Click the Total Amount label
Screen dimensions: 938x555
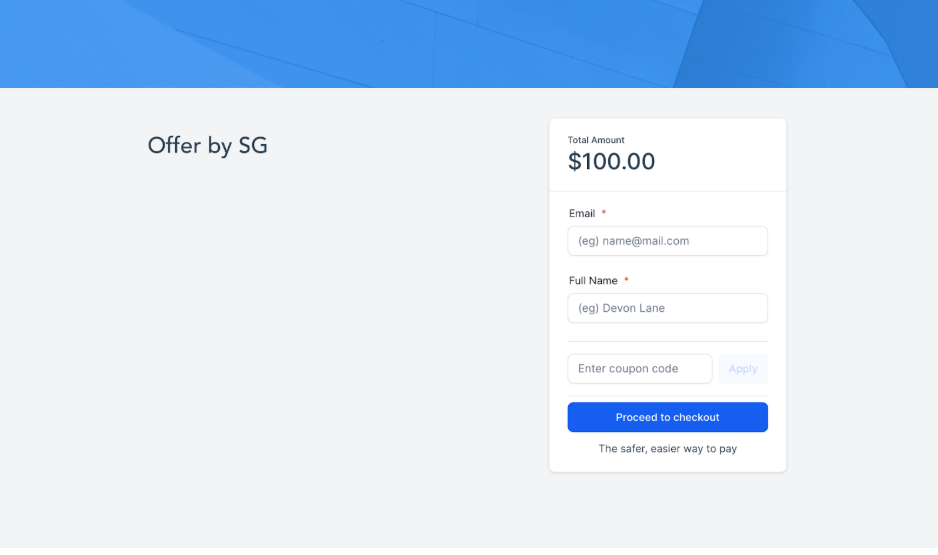(x=596, y=140)
